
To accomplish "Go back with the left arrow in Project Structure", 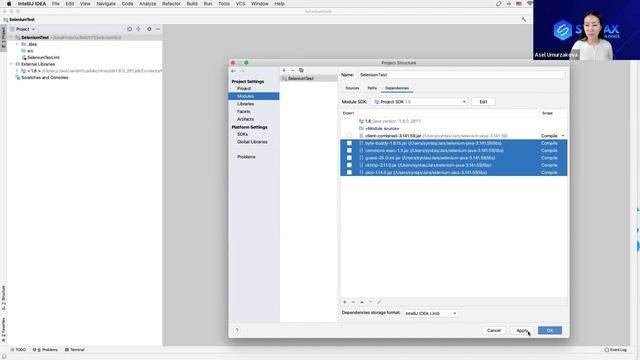I will tap(233, 71).
